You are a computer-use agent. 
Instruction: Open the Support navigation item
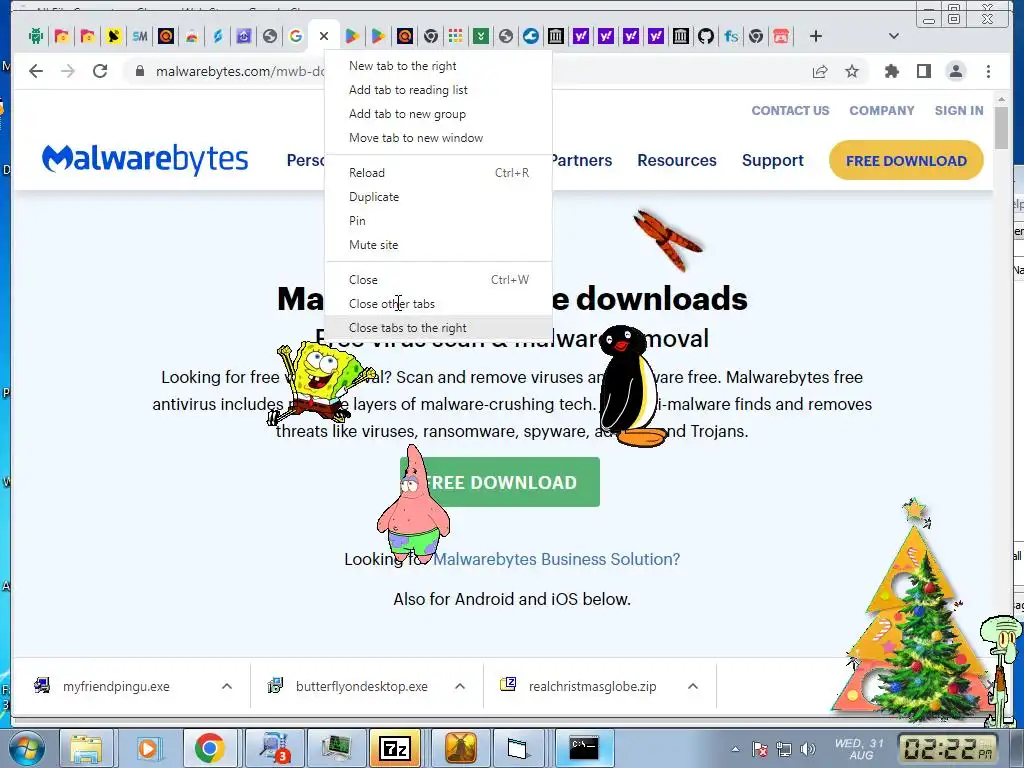773,161
